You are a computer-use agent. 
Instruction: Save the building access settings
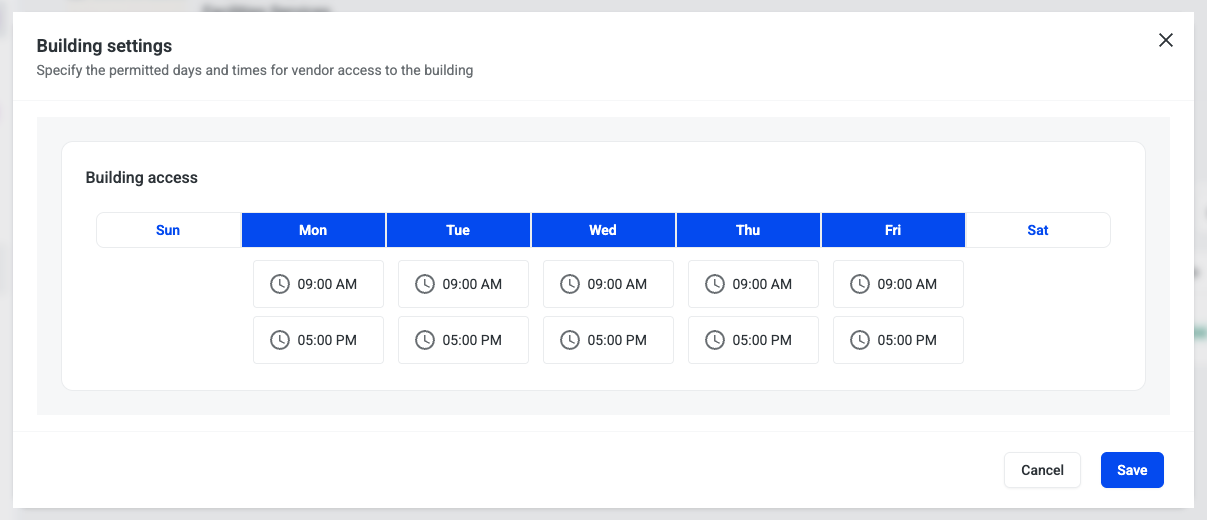1132,470
